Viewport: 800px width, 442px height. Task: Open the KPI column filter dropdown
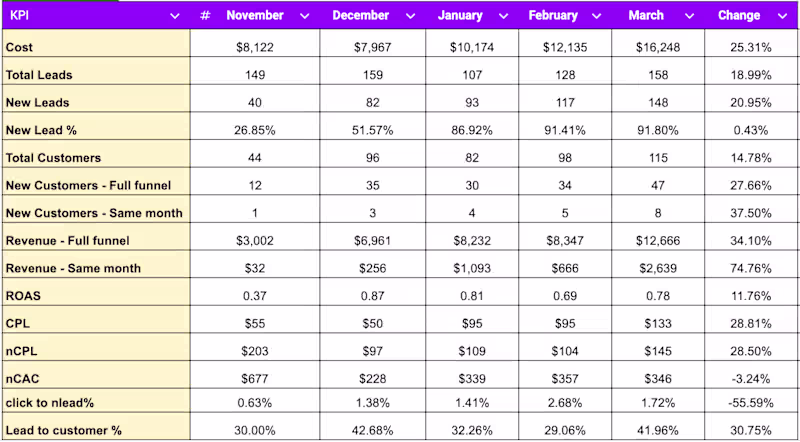pyautogui.click(x=176, y=16)
